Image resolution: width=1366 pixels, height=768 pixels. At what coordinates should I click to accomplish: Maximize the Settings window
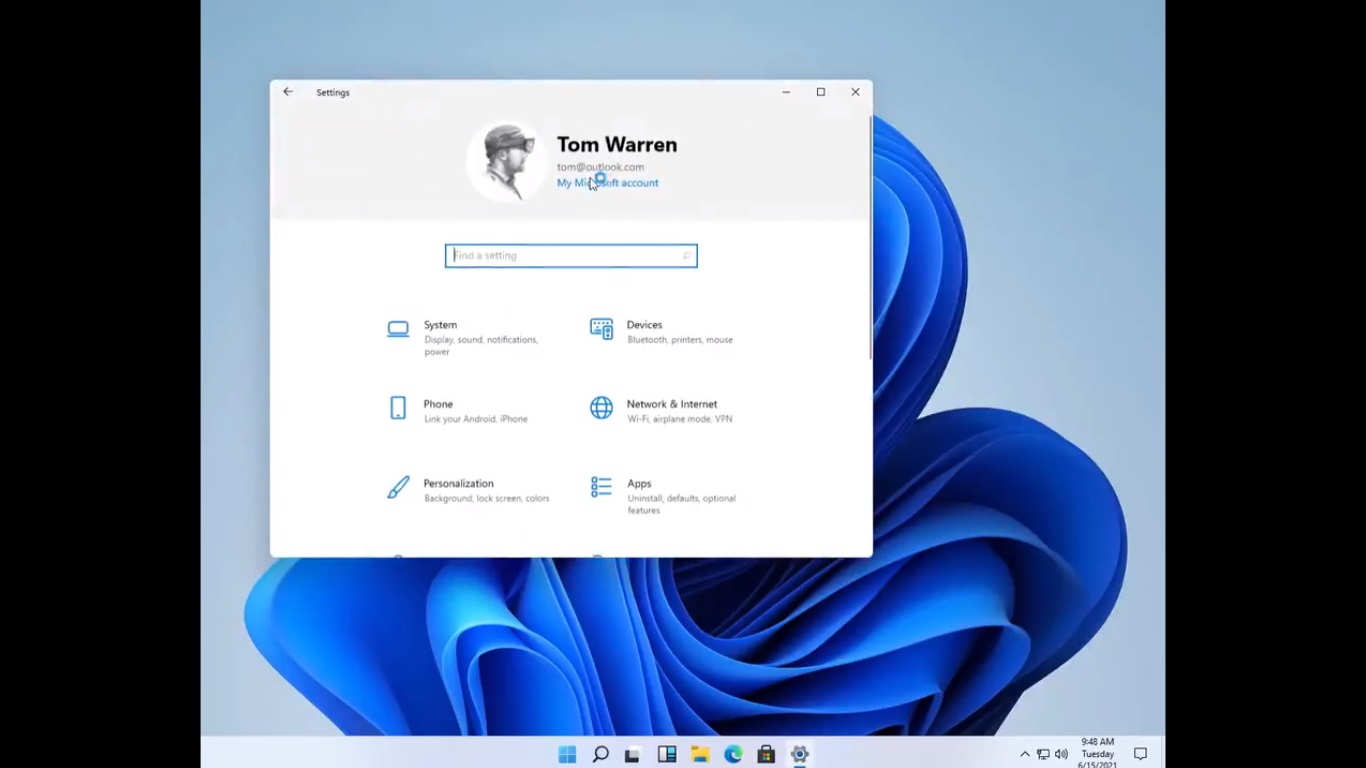(821, 92)
